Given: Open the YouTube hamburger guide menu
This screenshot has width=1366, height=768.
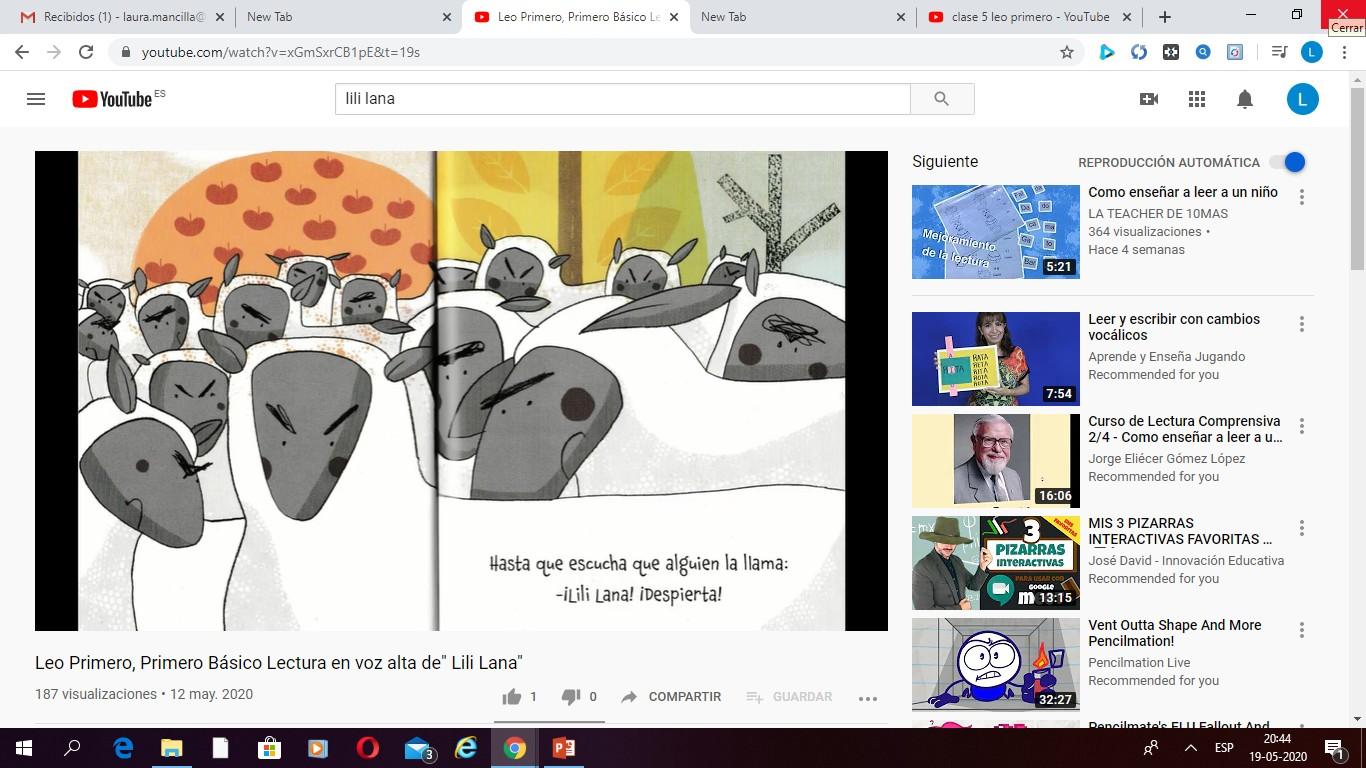Looking at the screenshot, I should pos(36,99).
